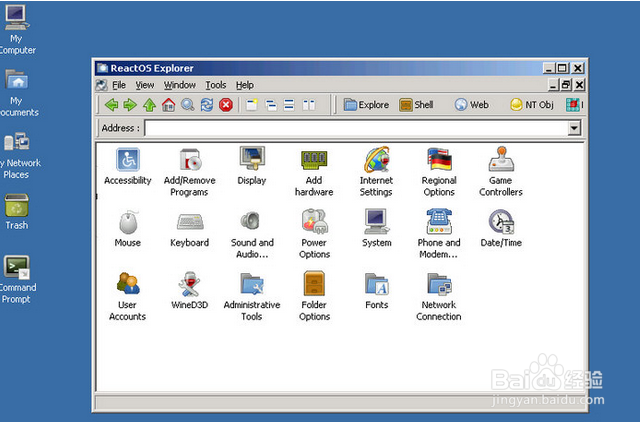Expand the Address bar dropdown
Screen dimensions: 640x422
coord(574,128)
